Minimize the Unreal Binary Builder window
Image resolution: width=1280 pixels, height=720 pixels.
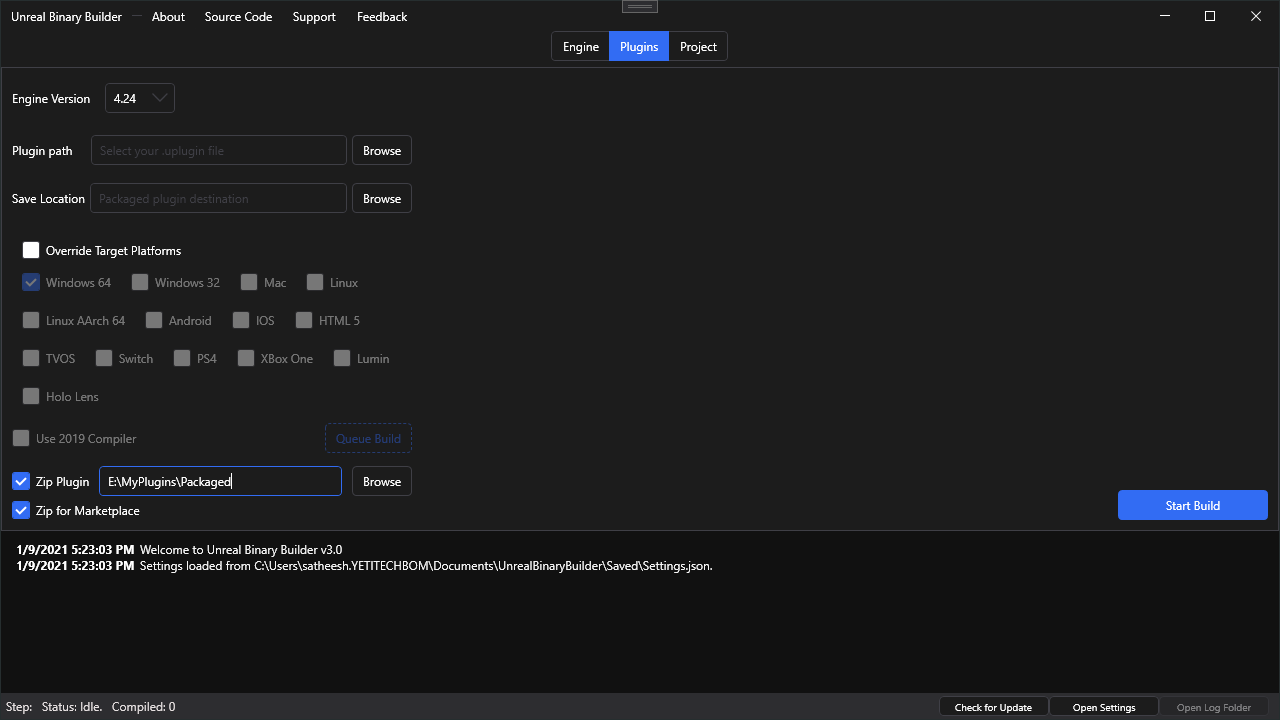pos(1164,16)
